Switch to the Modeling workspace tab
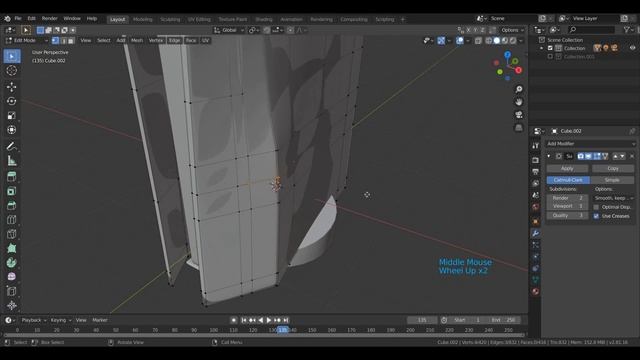This screenshot has width=640, height=360. click(x=142, y=19)
